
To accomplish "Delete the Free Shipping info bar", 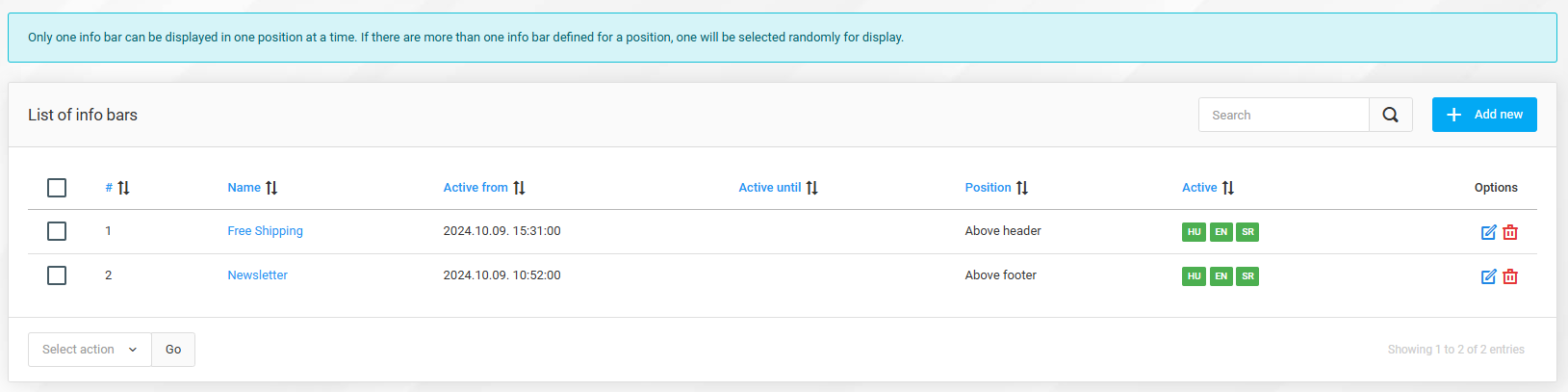I will coord(1510,232).
